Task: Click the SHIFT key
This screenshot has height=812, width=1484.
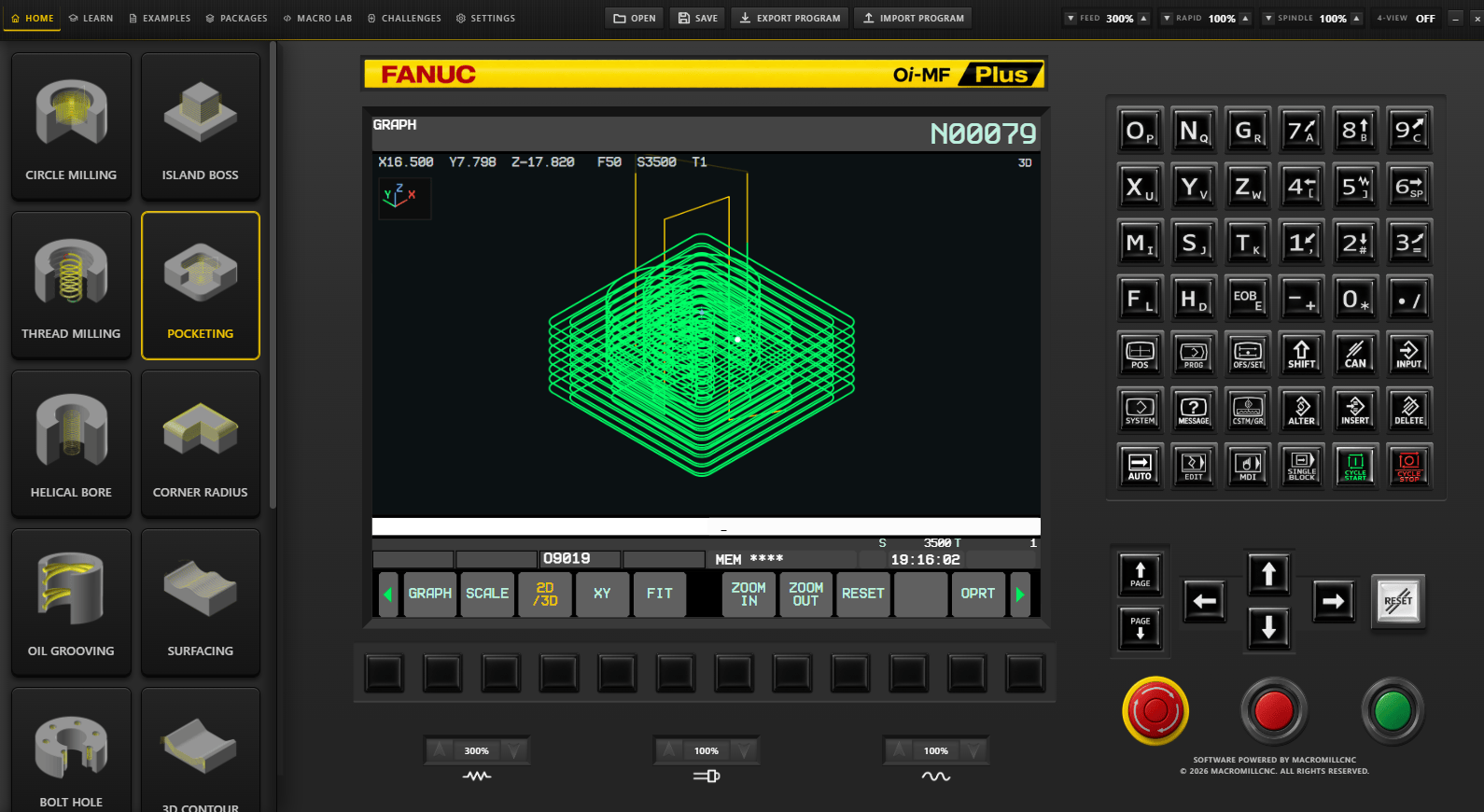Action: 1301,354
